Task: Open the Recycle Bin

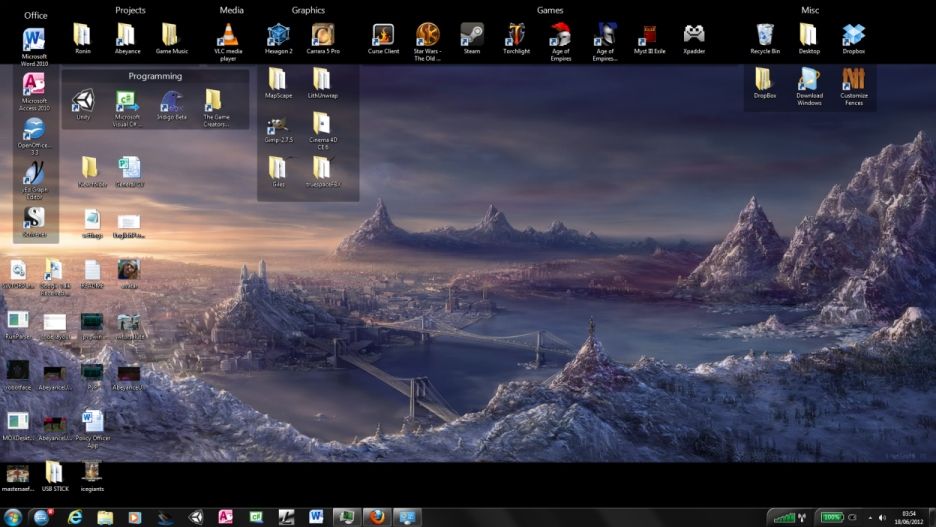Action: tap(765, 39)
